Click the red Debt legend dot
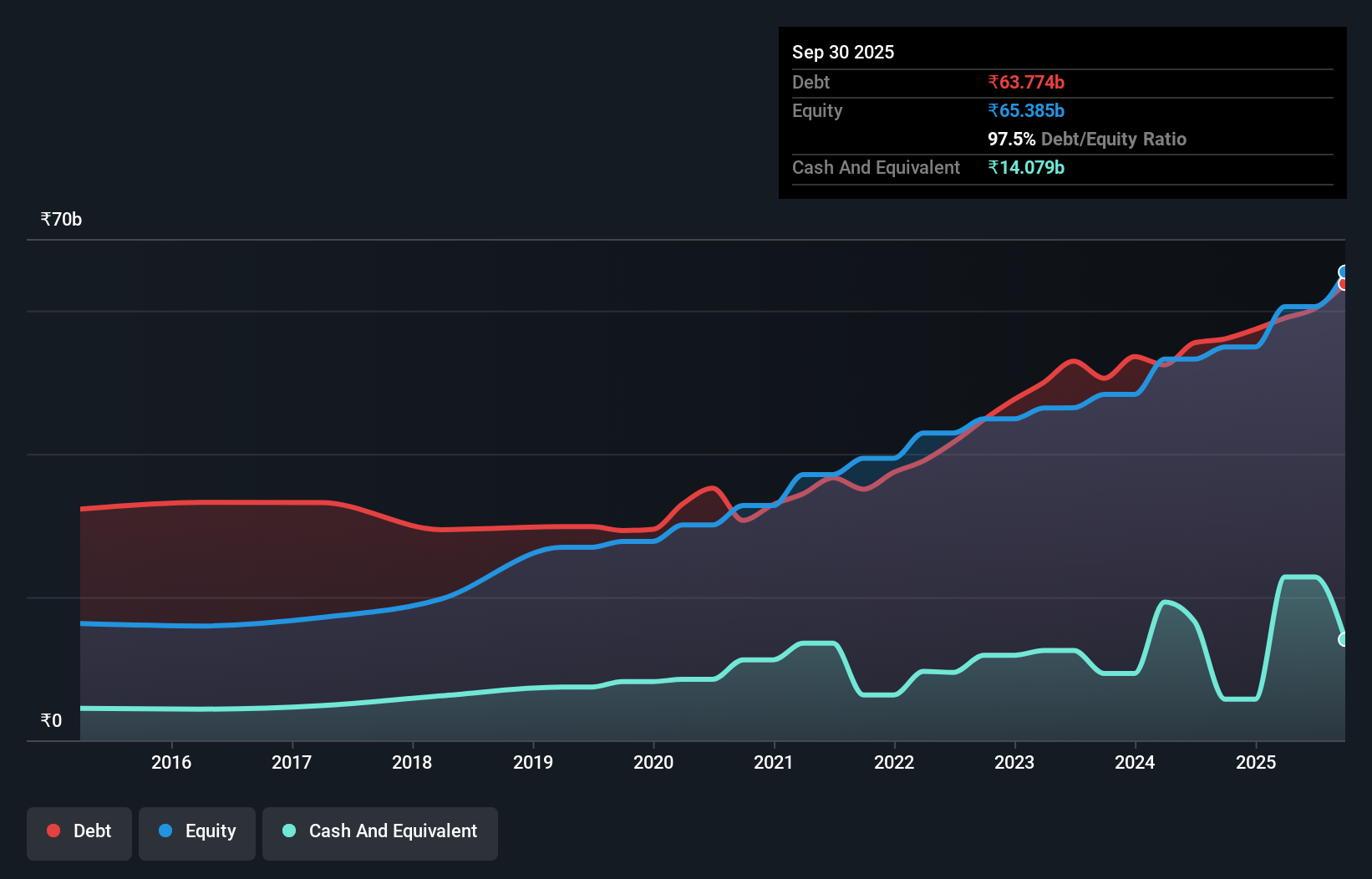This screenshot has width=1372, height=879. pos(52,831)
